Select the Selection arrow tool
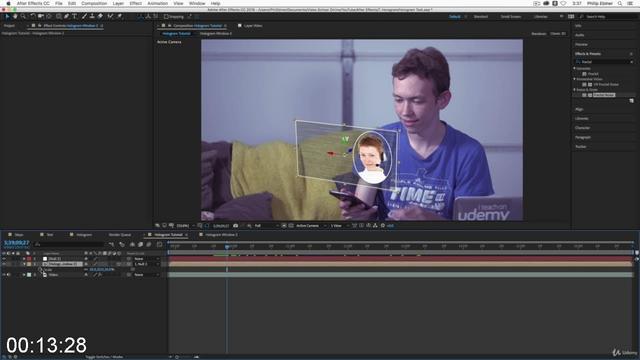This screenshot has height=360, width=640. tap(7, 16)
